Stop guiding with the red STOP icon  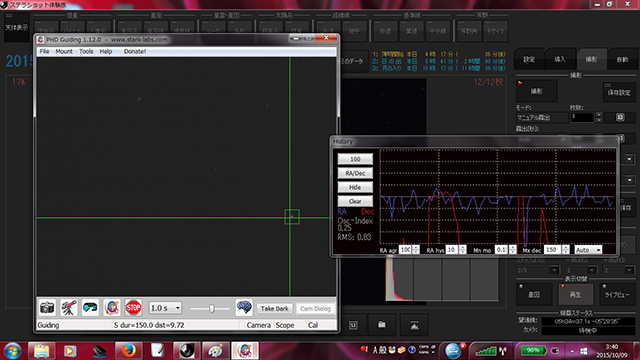click(133, 307)
